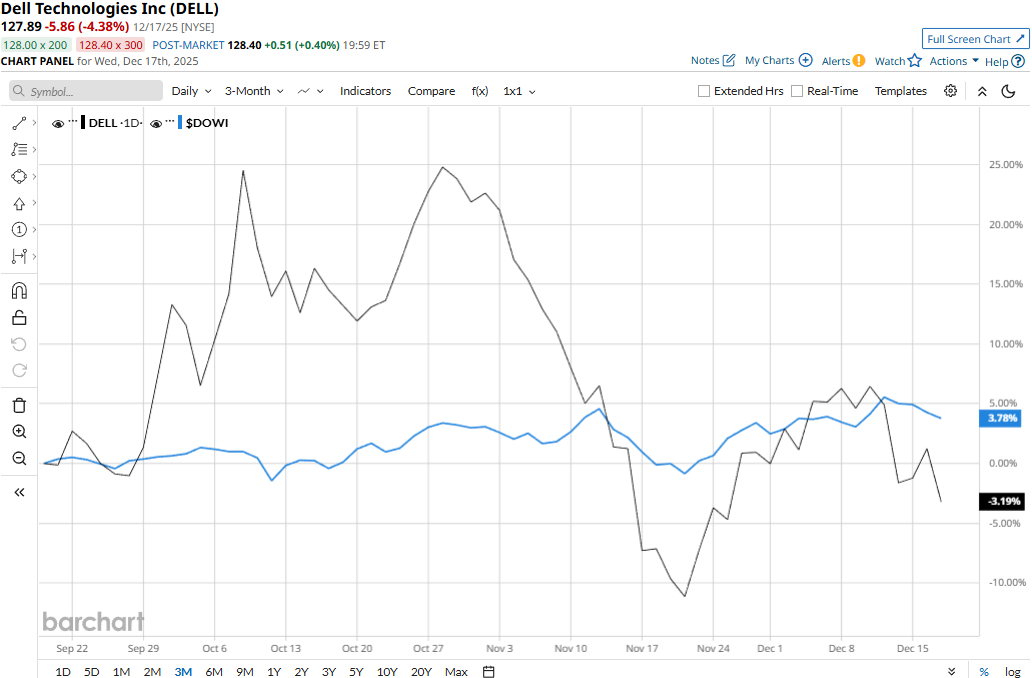Open DELL series options ellipsis
The width and height of the screenshot is (1032, 678).
pos(73,121)
